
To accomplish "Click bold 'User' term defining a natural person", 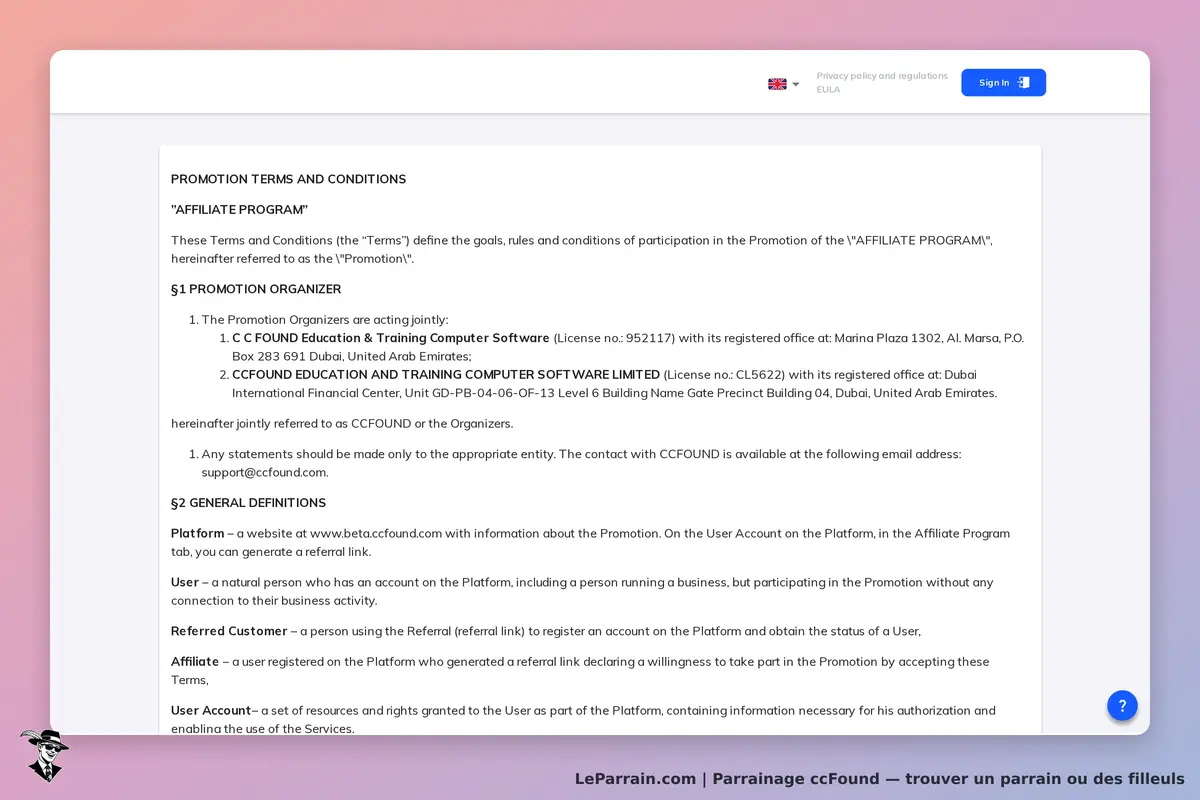I will click(185, 582).
